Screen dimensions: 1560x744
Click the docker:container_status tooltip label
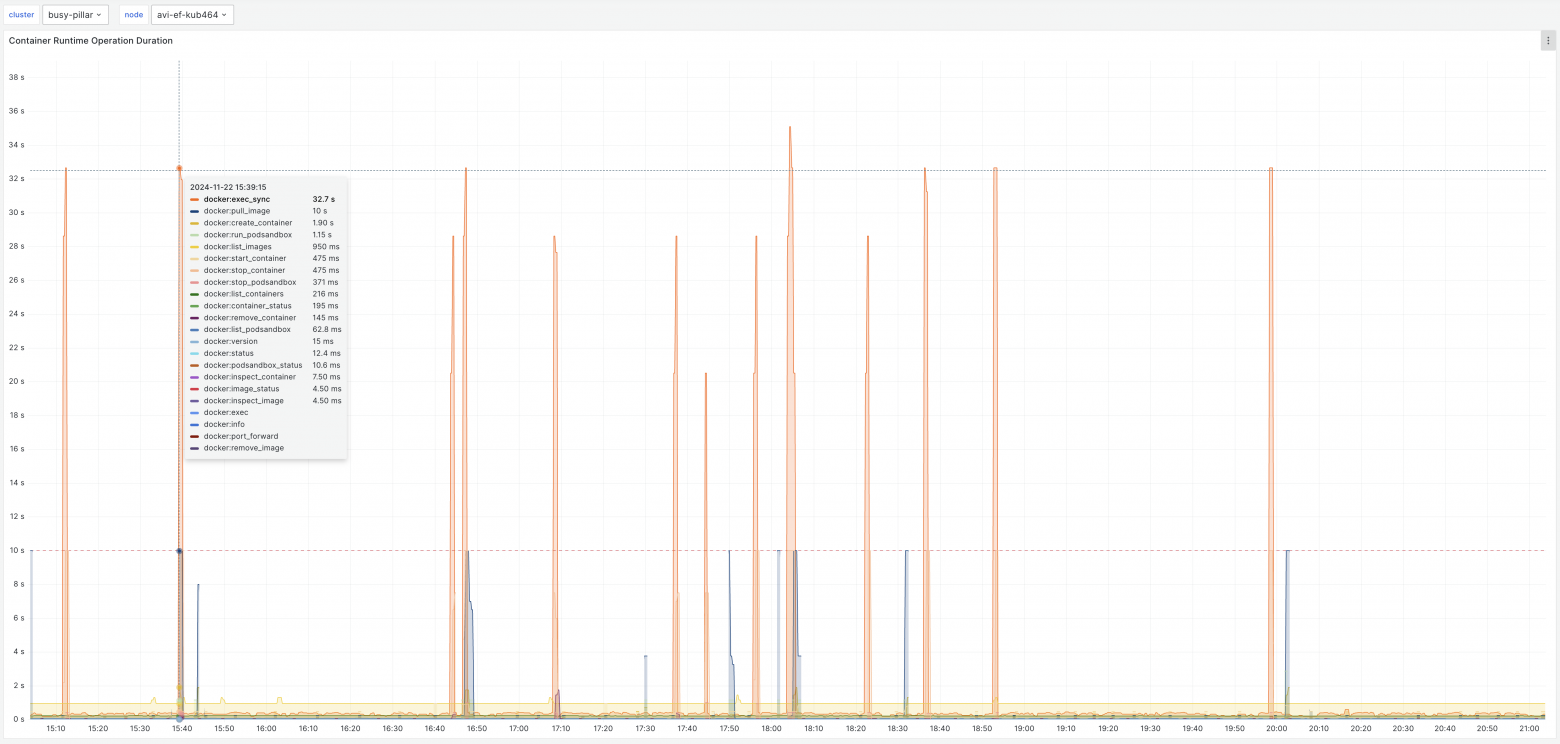(248, 306)
